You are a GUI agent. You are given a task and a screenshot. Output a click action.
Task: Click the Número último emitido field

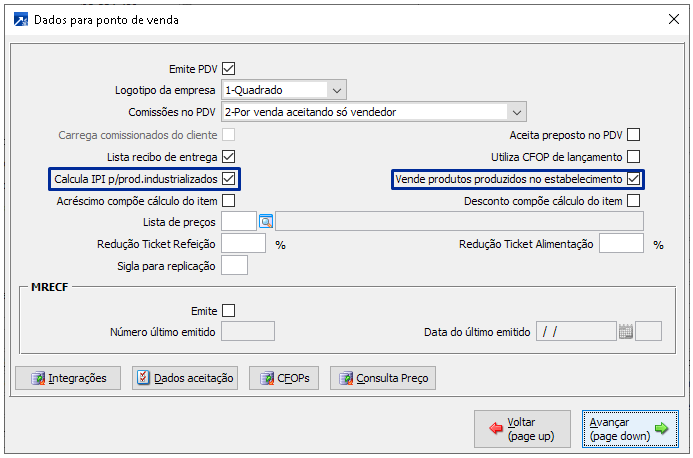tap(248, 331)
